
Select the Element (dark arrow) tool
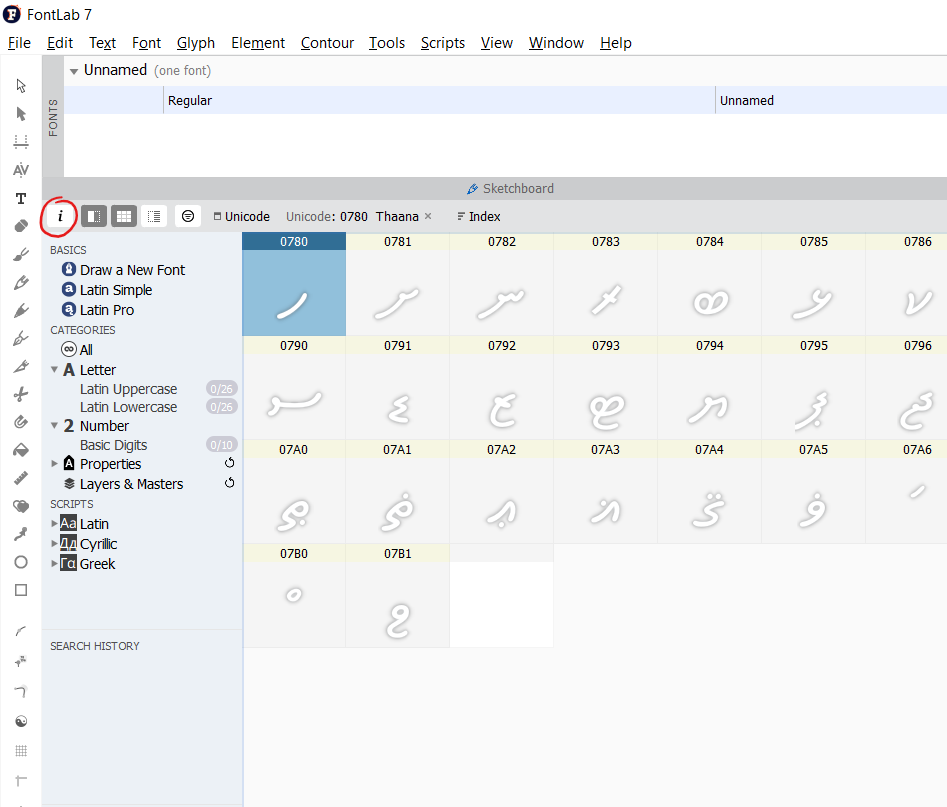pyautogui.click(x=21, y=114)
